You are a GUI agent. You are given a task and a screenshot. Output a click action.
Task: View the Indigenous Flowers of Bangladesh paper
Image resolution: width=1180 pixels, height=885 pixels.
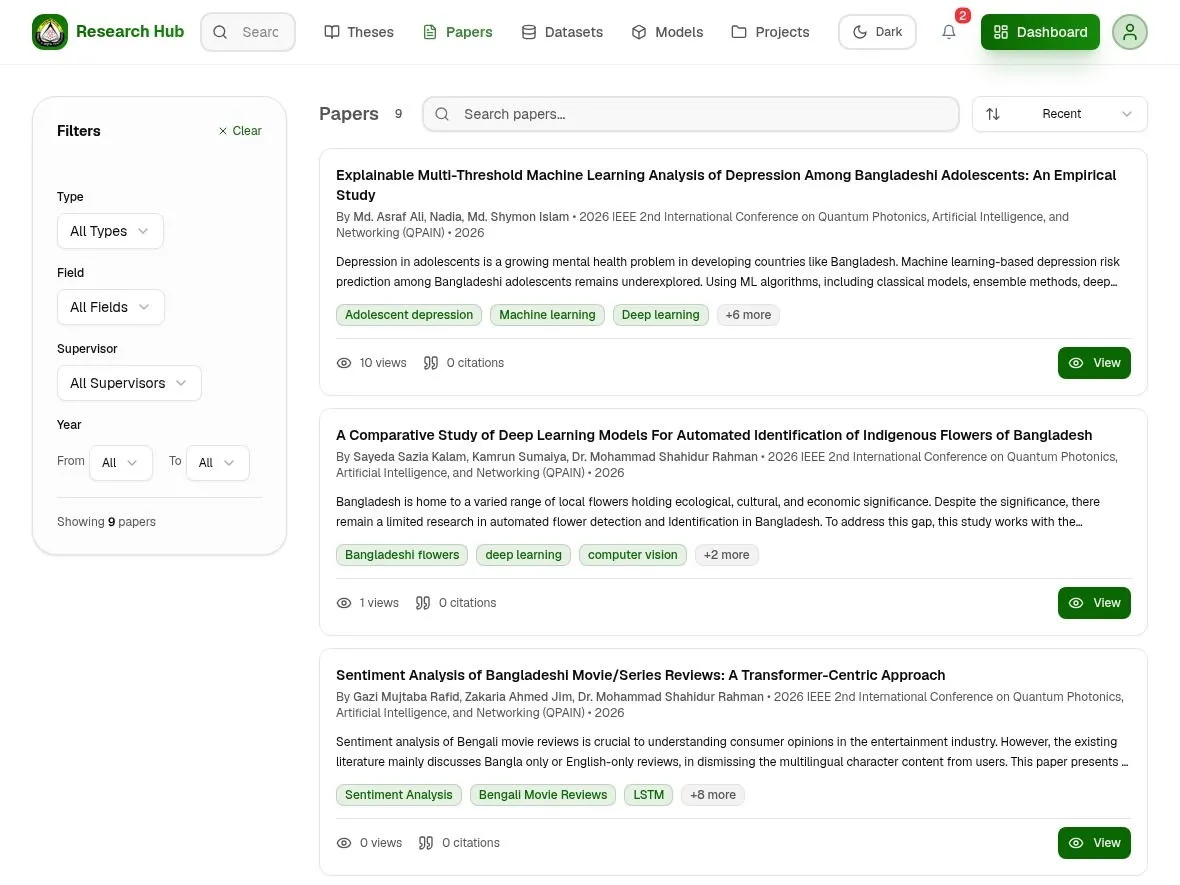[1094, 603]
